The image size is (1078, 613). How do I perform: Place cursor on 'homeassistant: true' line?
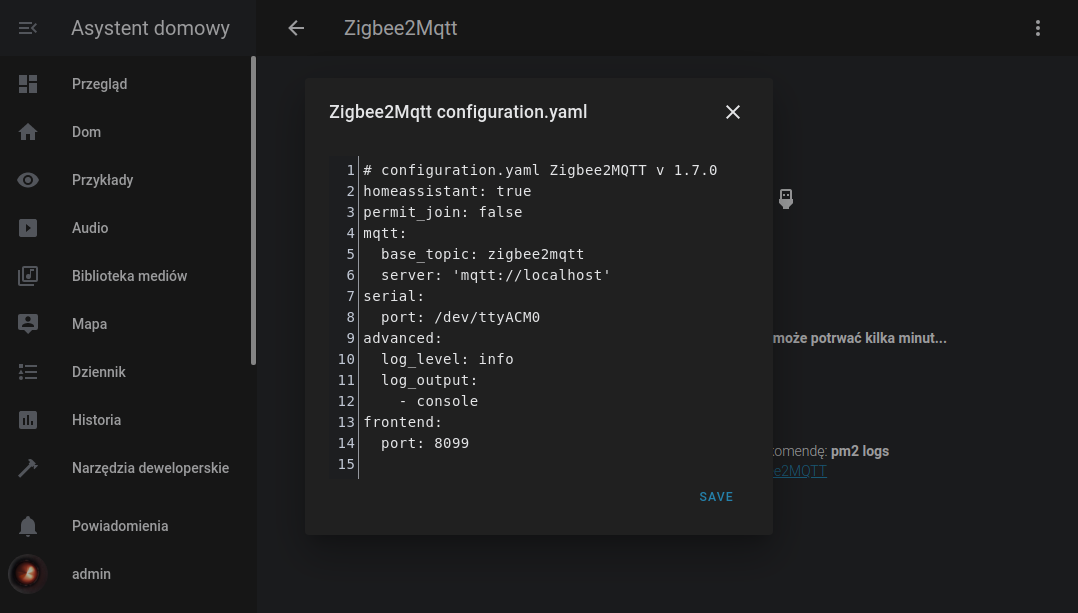(x=447, y=191)
